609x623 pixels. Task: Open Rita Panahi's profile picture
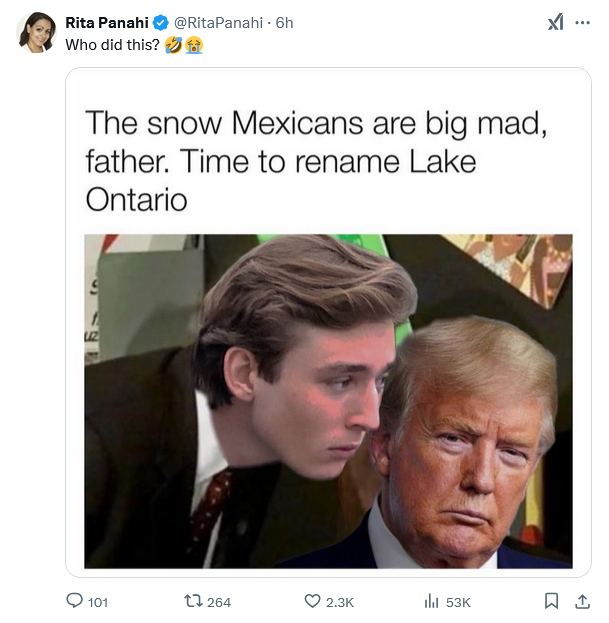(36, 32)
